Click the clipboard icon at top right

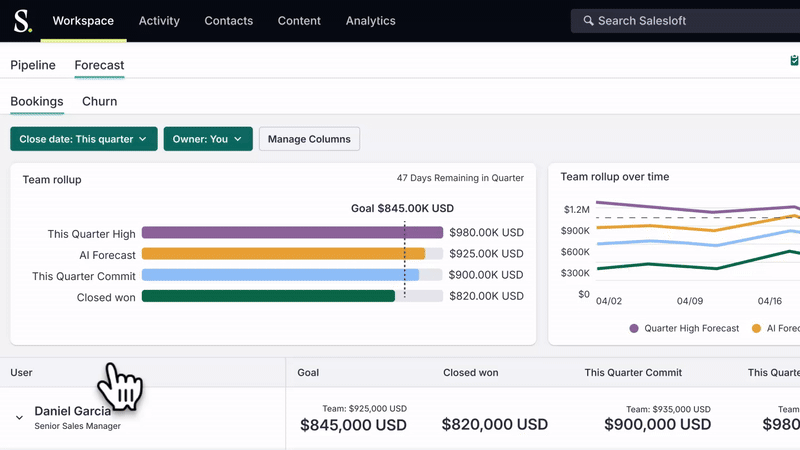pyautogui.click(x=794, y=60)
